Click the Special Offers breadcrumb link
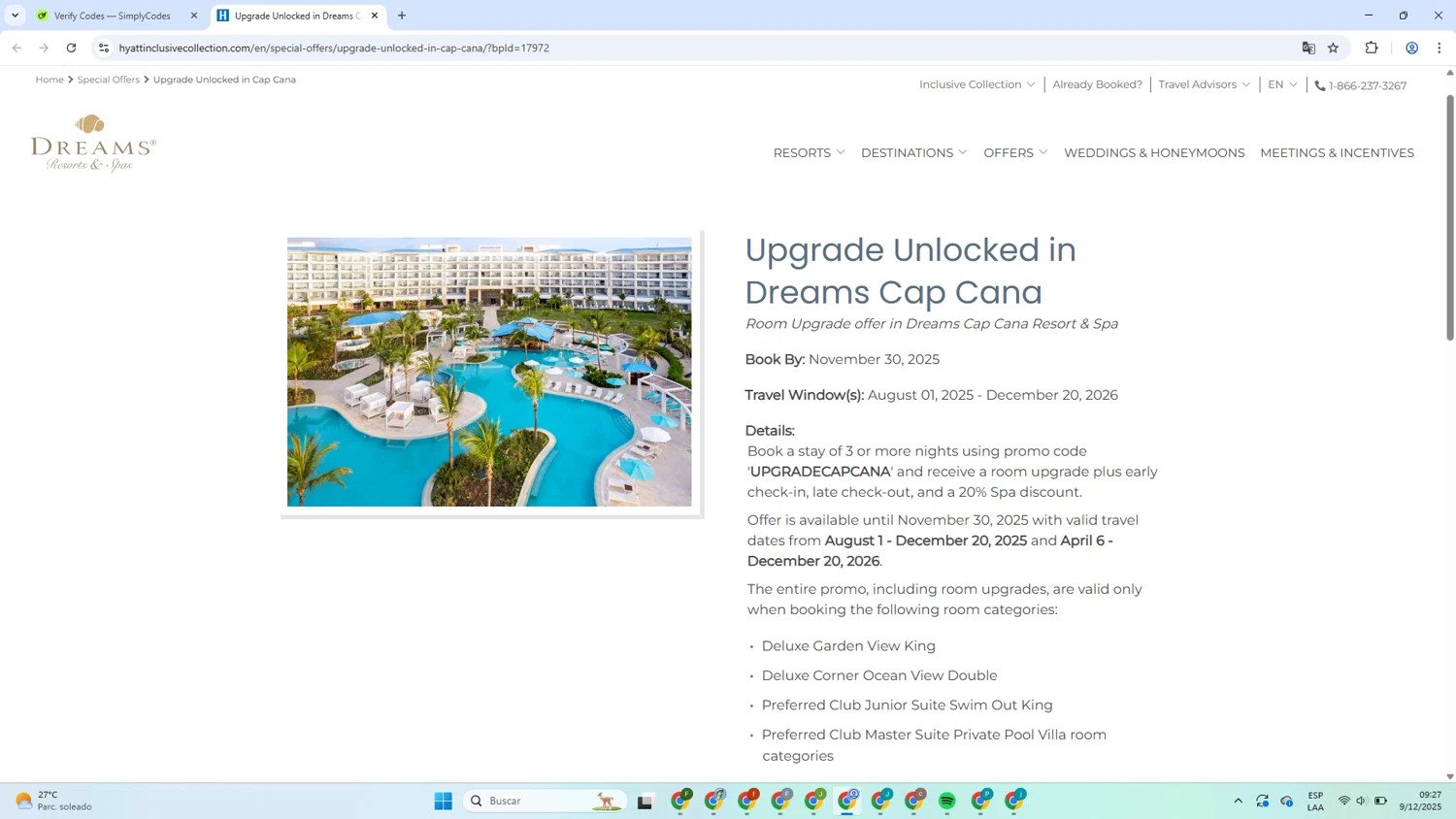Image resolution: width=1456 pixels, height=819 pixels. click(x=109, y=80)
